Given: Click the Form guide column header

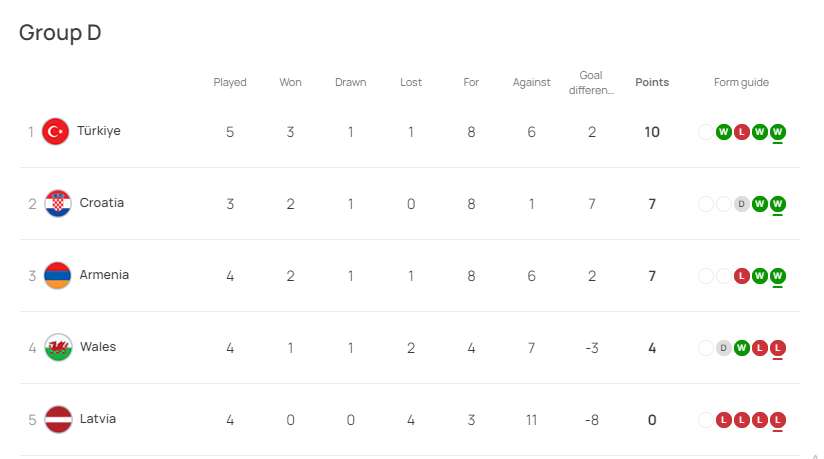Looking at the screenshot, I should coord(741,83).
